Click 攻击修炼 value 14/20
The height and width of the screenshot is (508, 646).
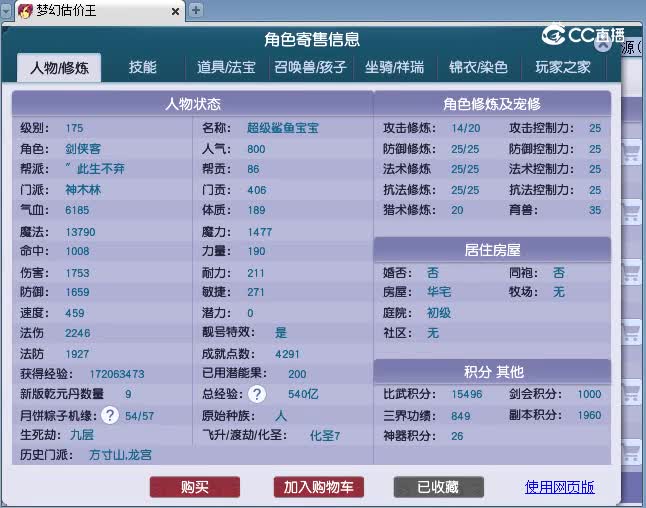click(x=466, y=128)
